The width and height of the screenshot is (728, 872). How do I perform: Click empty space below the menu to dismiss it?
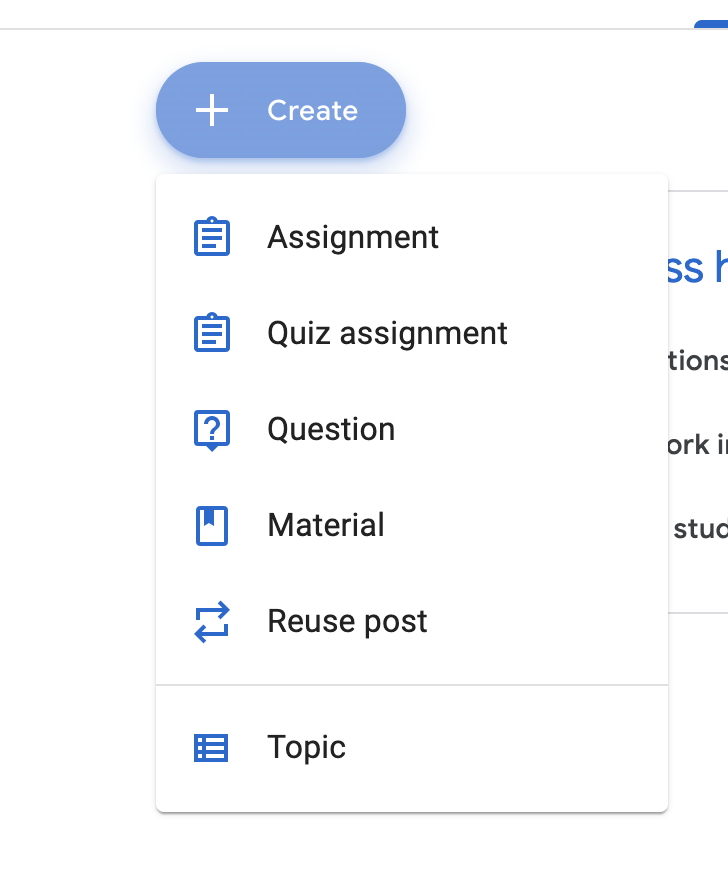point(400,845)
